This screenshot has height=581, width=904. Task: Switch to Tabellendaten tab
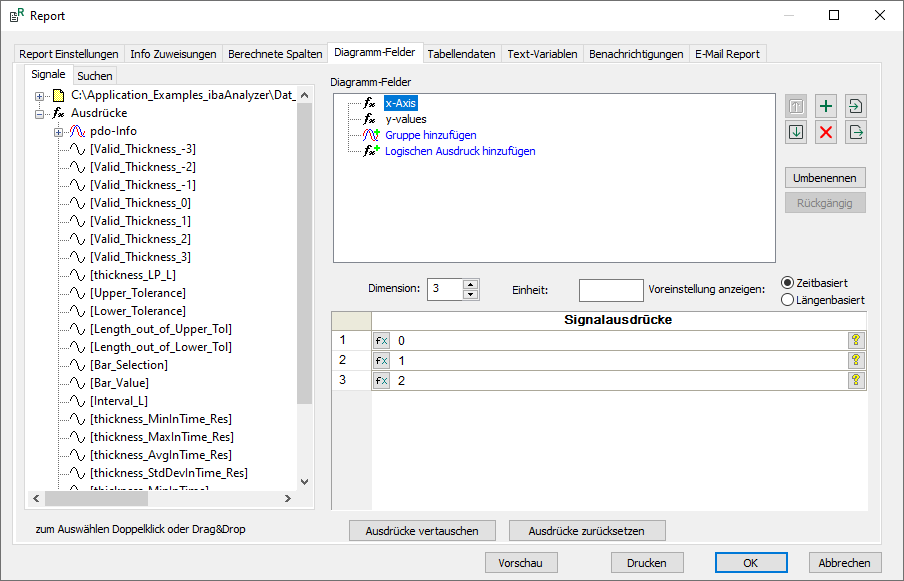click(461, 54)
